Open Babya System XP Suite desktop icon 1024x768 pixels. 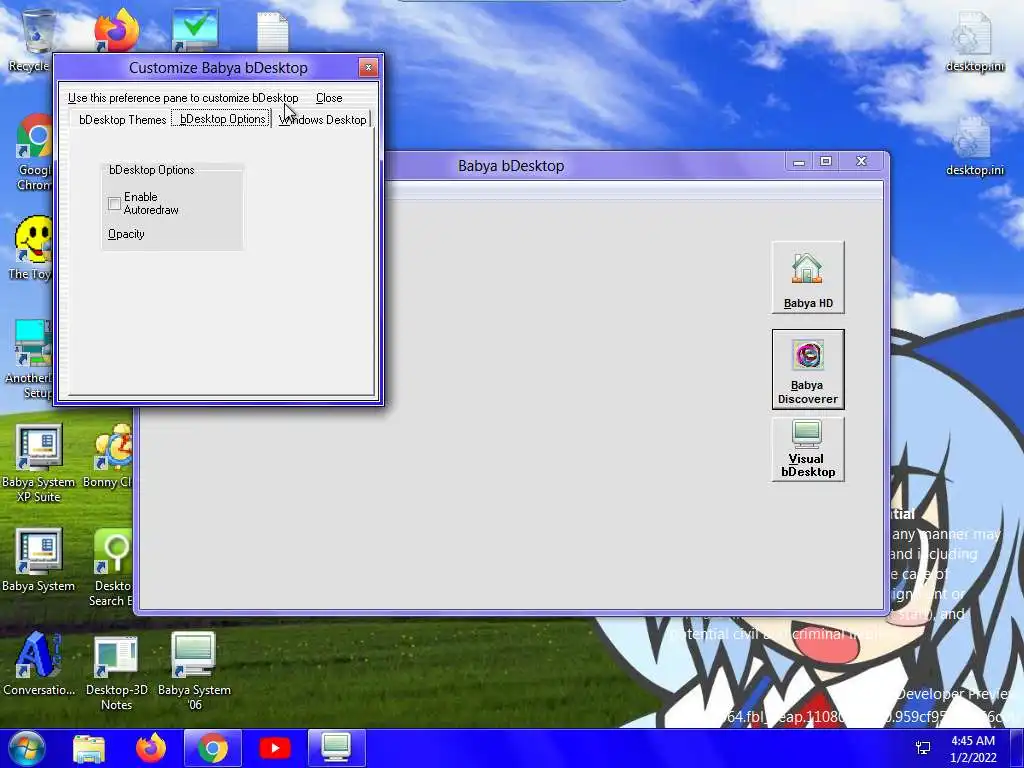pos(39,464)
